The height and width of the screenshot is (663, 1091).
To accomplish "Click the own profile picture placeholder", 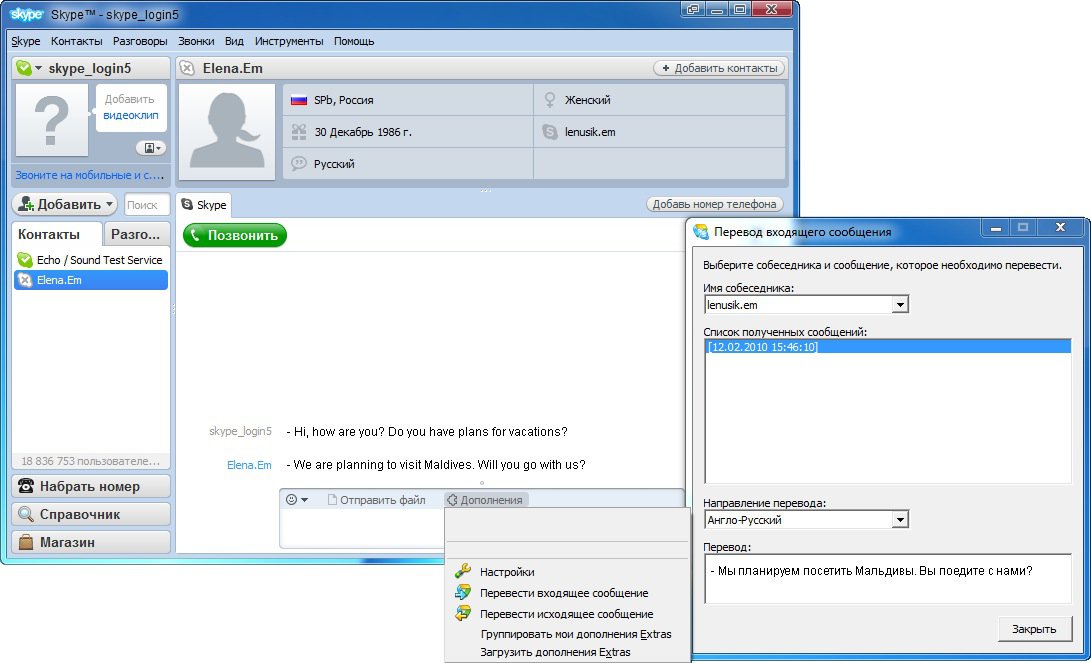I will click(52, 120).
